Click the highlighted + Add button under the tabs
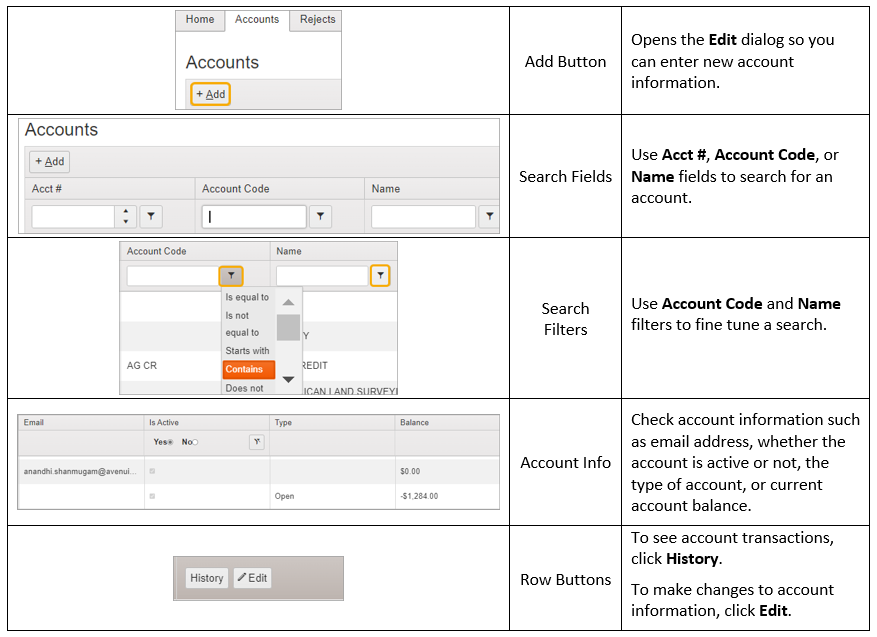Image resolution: width=877 pixels, height=637 pixels. [x=211, y=94]
